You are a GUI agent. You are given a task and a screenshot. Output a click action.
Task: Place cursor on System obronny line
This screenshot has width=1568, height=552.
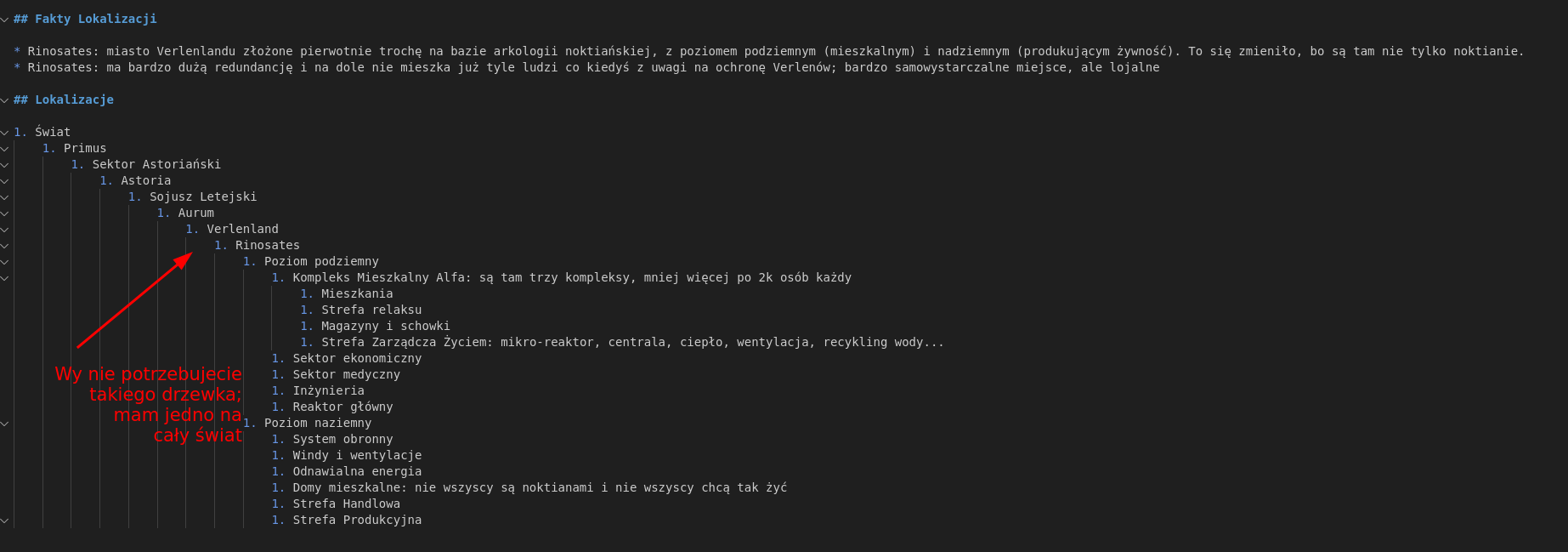[342, 439]
